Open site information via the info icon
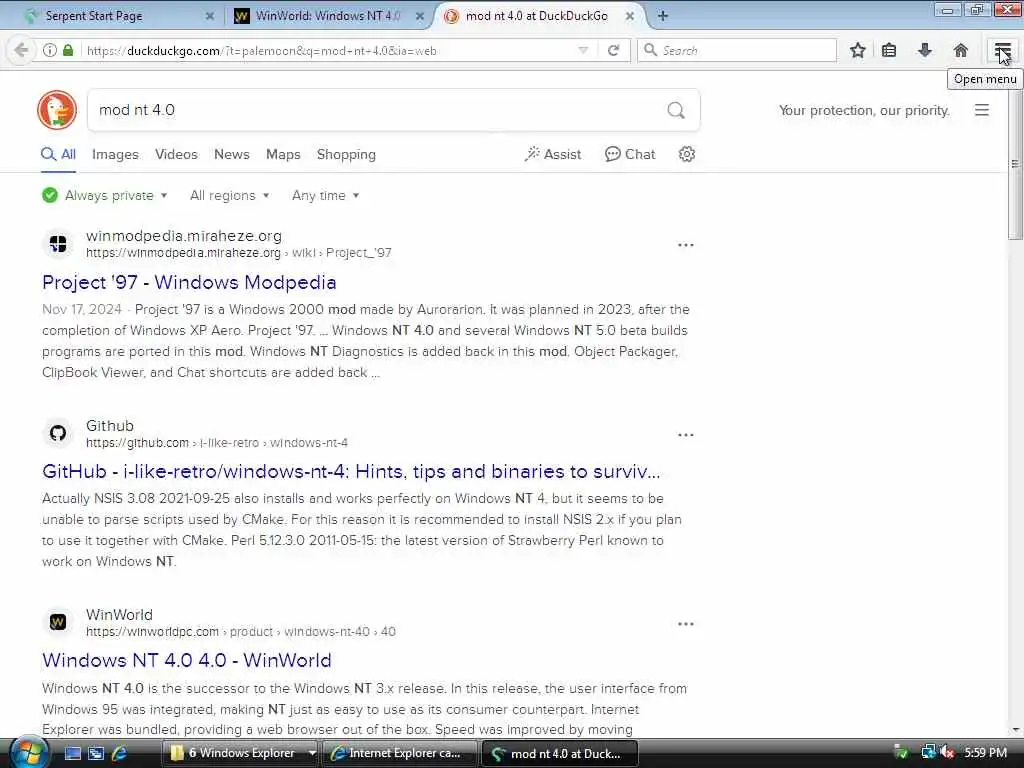 [50, 50]
